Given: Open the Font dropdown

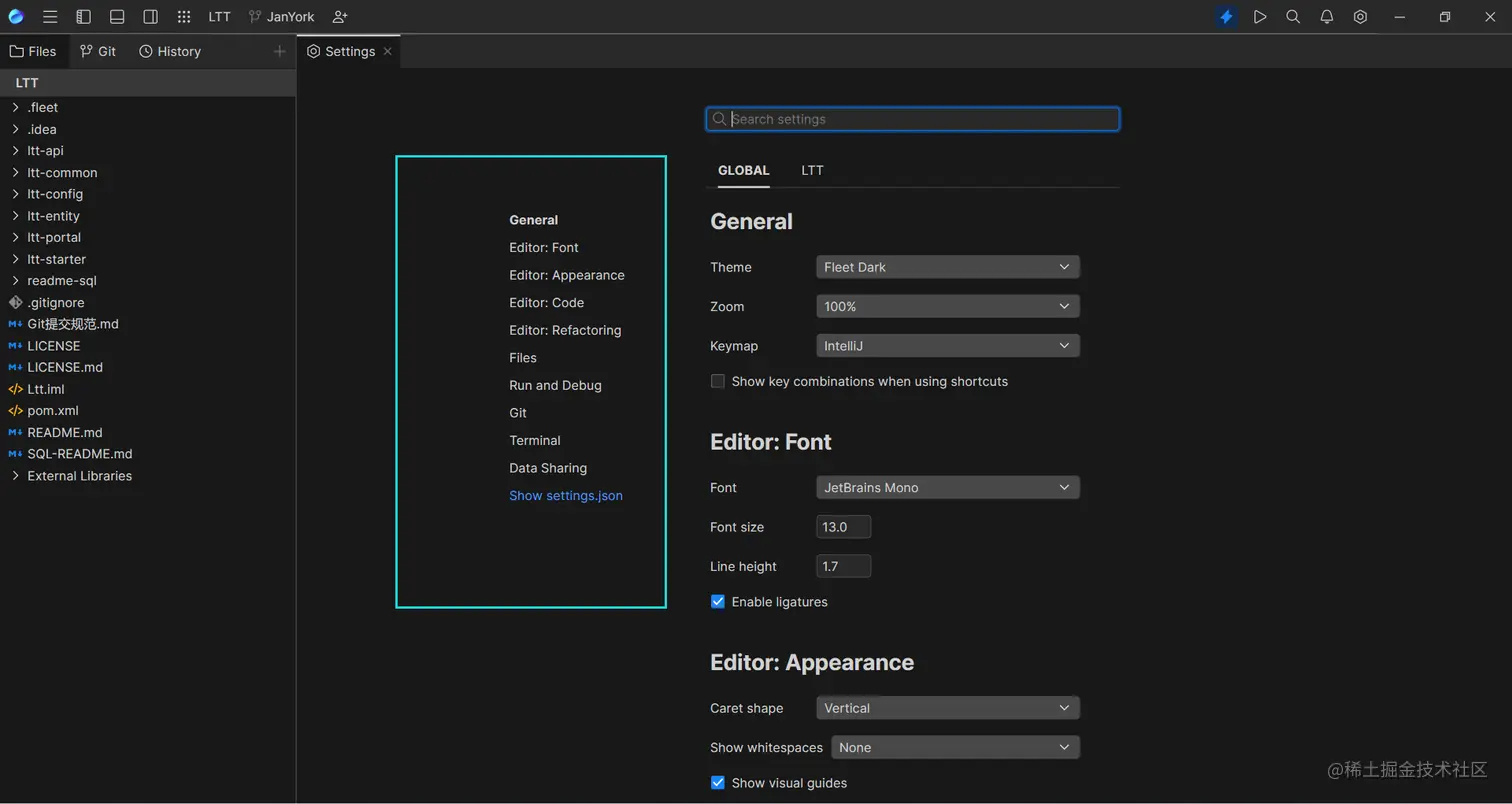Looking at the screenshot, I should (948, 488).
